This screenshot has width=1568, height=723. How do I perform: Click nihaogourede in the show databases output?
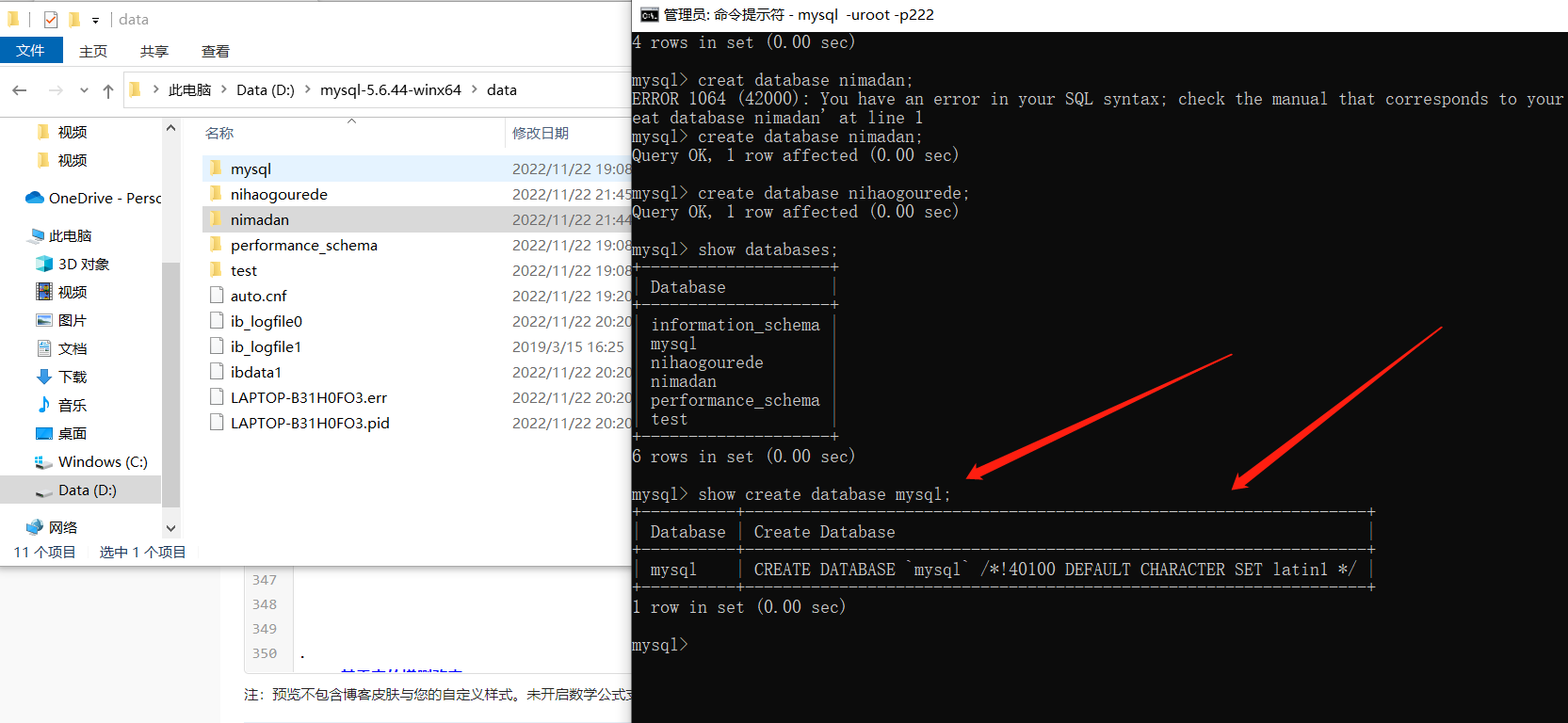[x=707, y=362]
